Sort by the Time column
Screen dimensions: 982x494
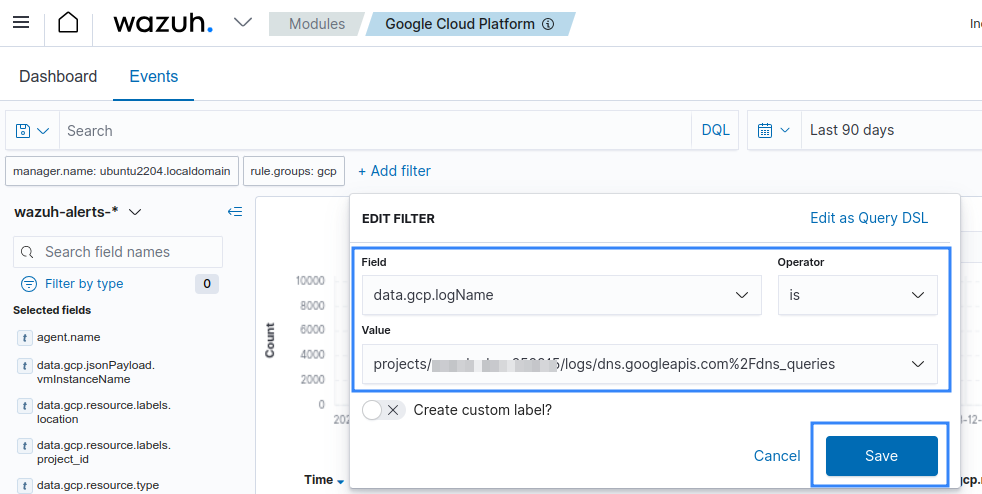tap(324, 480)
